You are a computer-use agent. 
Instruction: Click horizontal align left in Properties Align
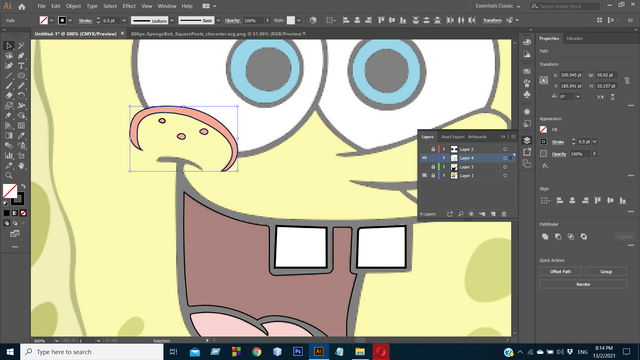click(560, 200)
